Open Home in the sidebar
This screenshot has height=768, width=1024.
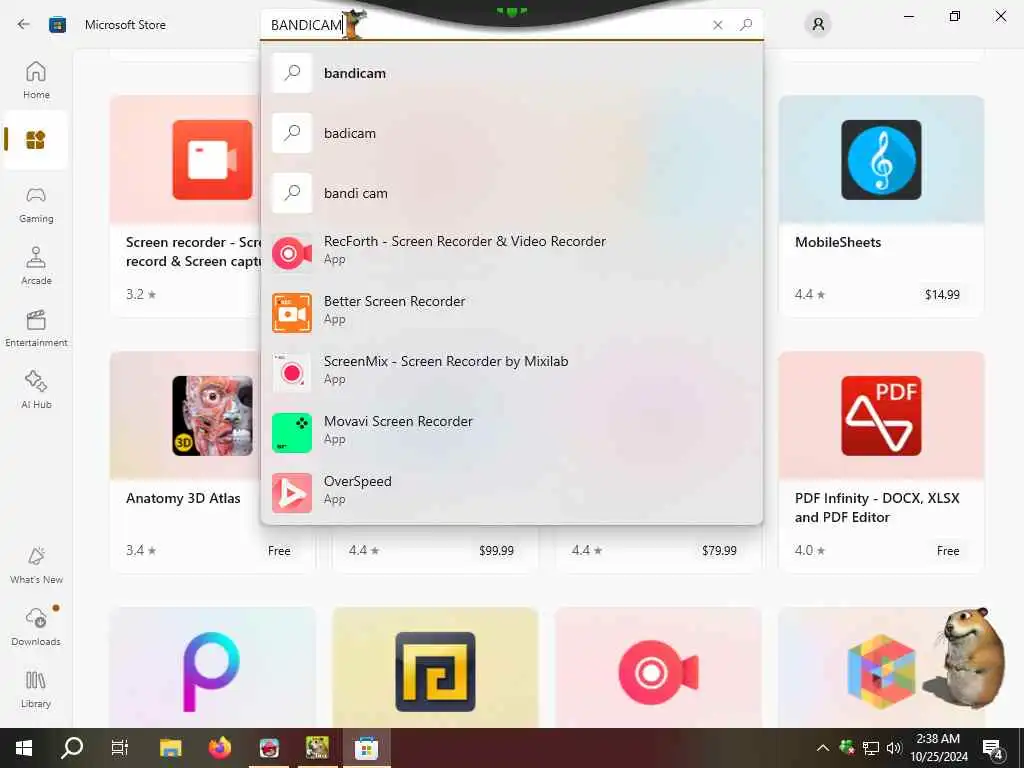tap(36, 80)
